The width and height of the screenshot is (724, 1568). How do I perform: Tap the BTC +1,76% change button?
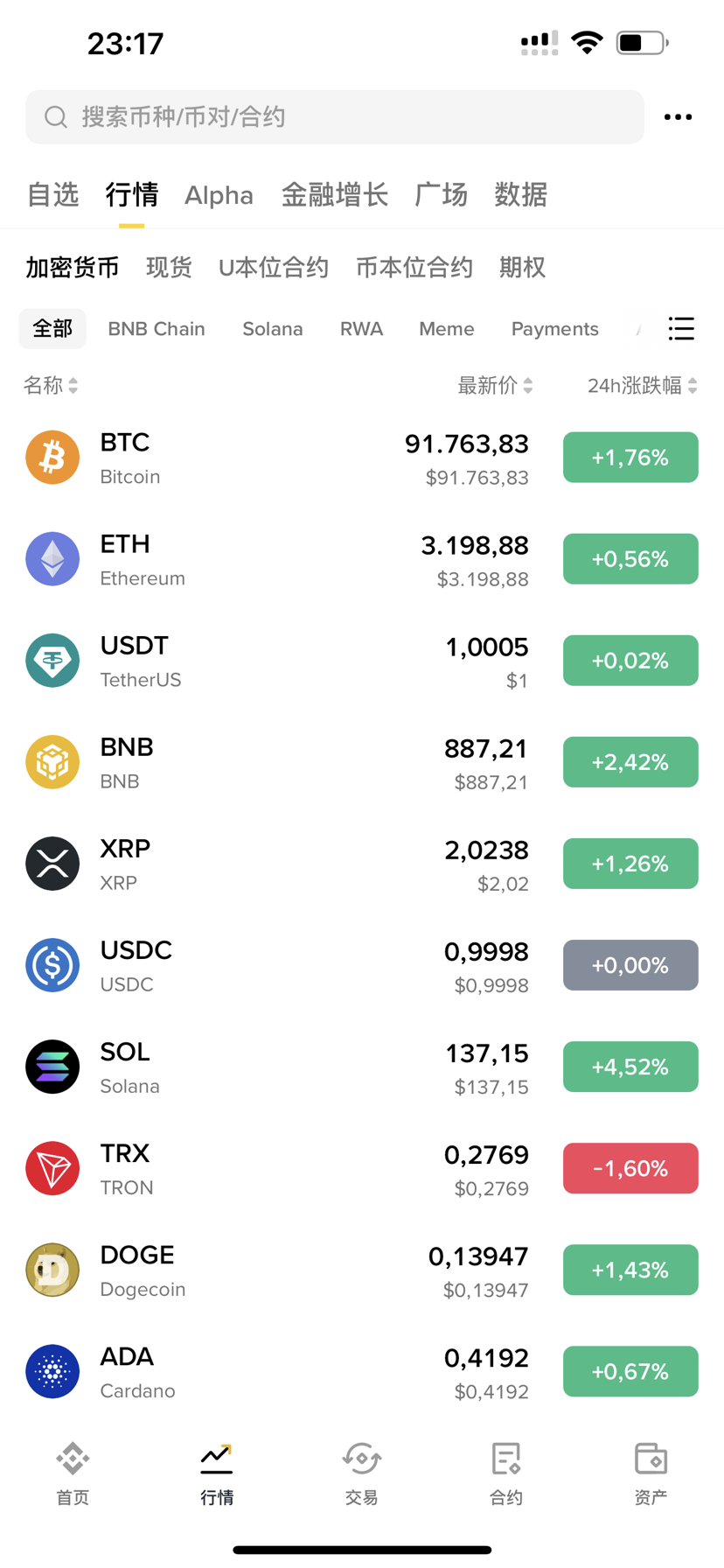(630, 458)
